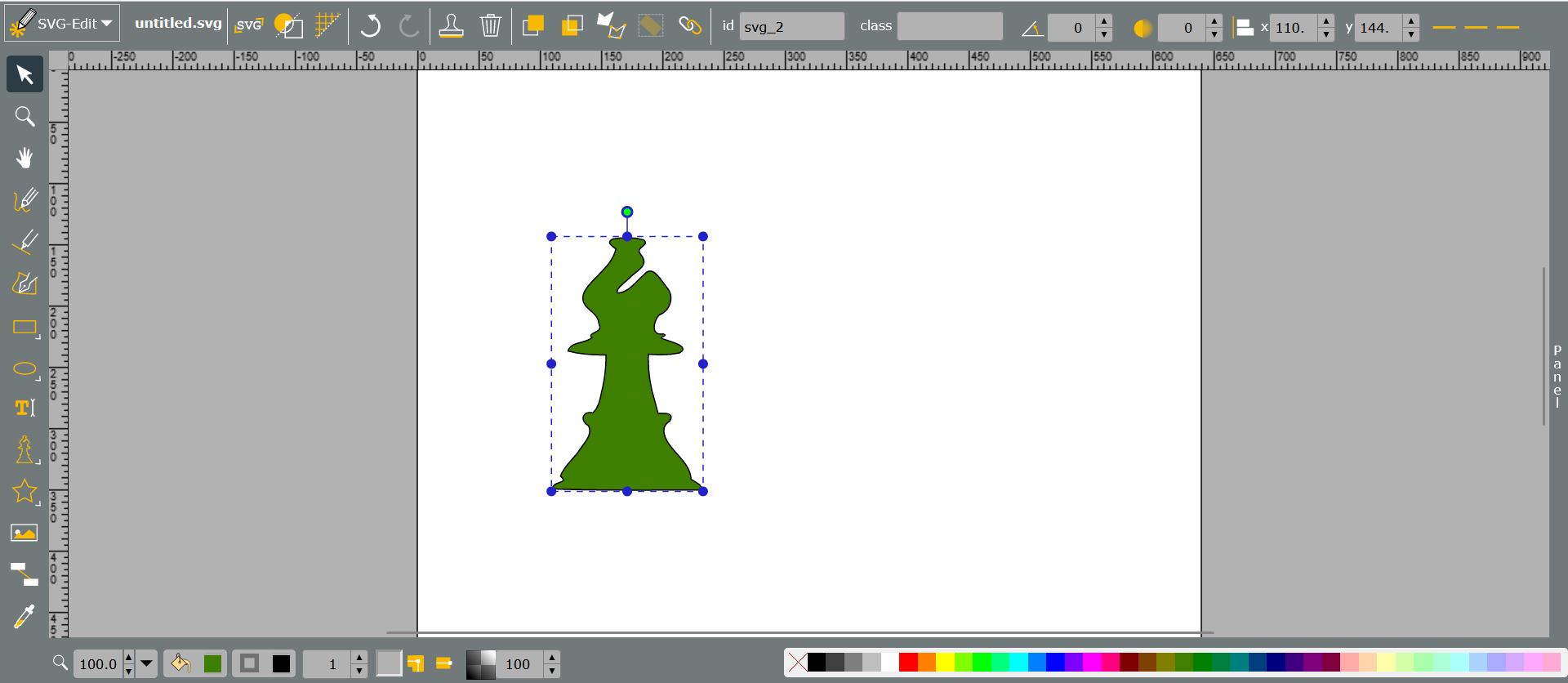Image resolution: width=1568 pixels, height=683 pixels.
Task: Click the make hyperlink icon
Action: pyautogui.click(x=690, y=26)
